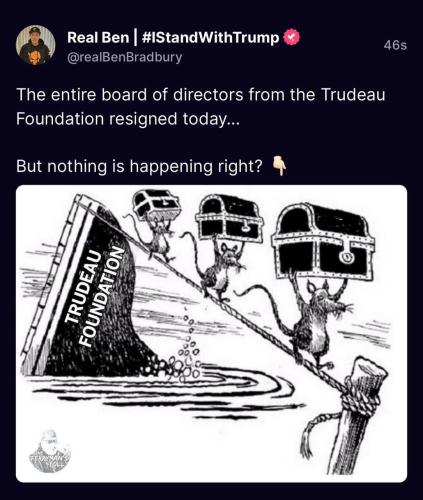Click the 'But nothing is happening right?' line
The image size is (423, 500).
click(x=139, y=166)
